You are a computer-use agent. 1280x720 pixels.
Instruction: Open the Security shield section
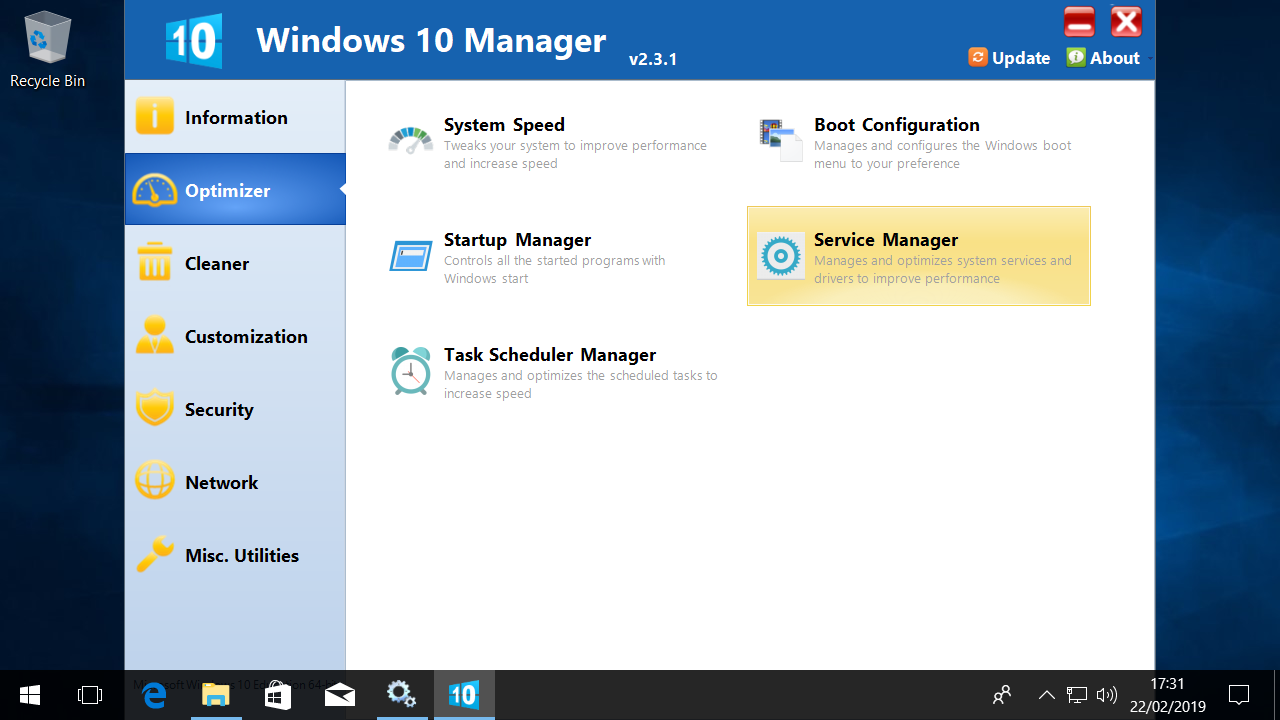[219, 409]
